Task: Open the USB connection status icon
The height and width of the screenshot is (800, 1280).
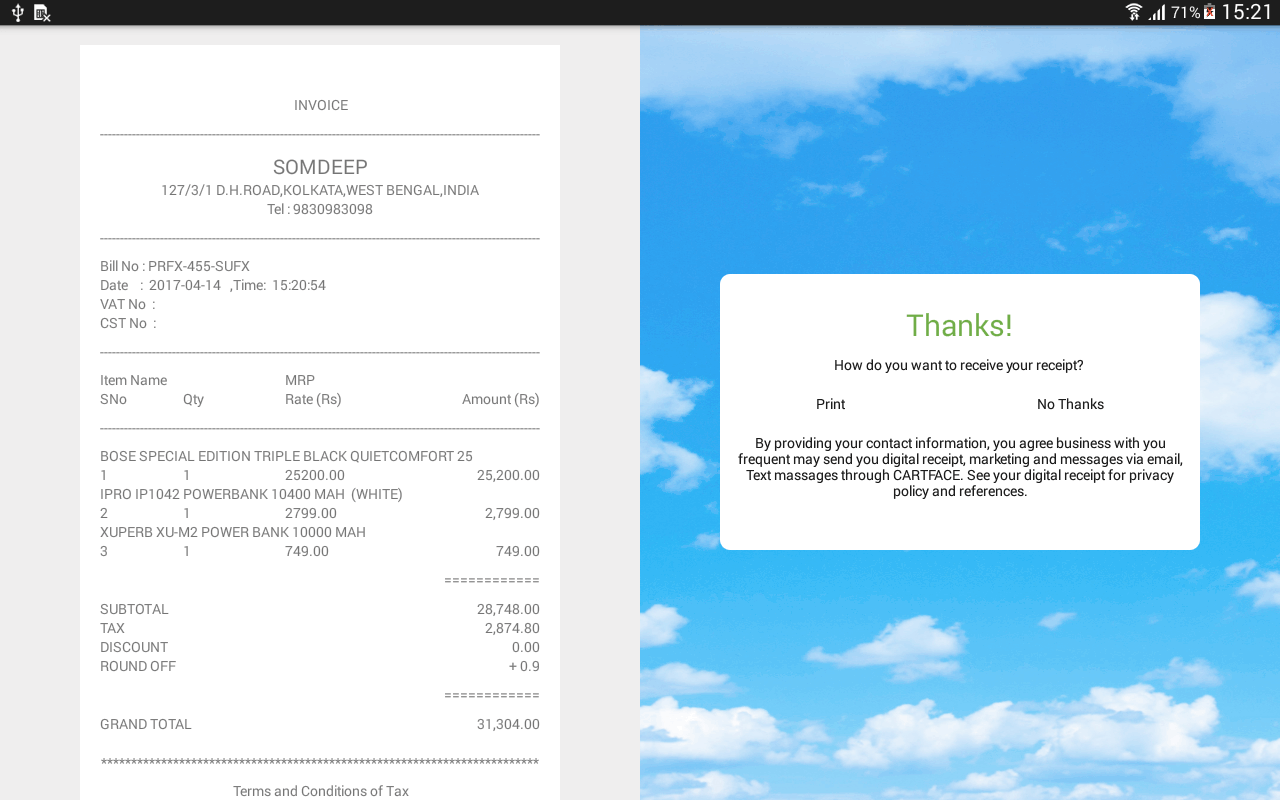Action: (17, 12)
